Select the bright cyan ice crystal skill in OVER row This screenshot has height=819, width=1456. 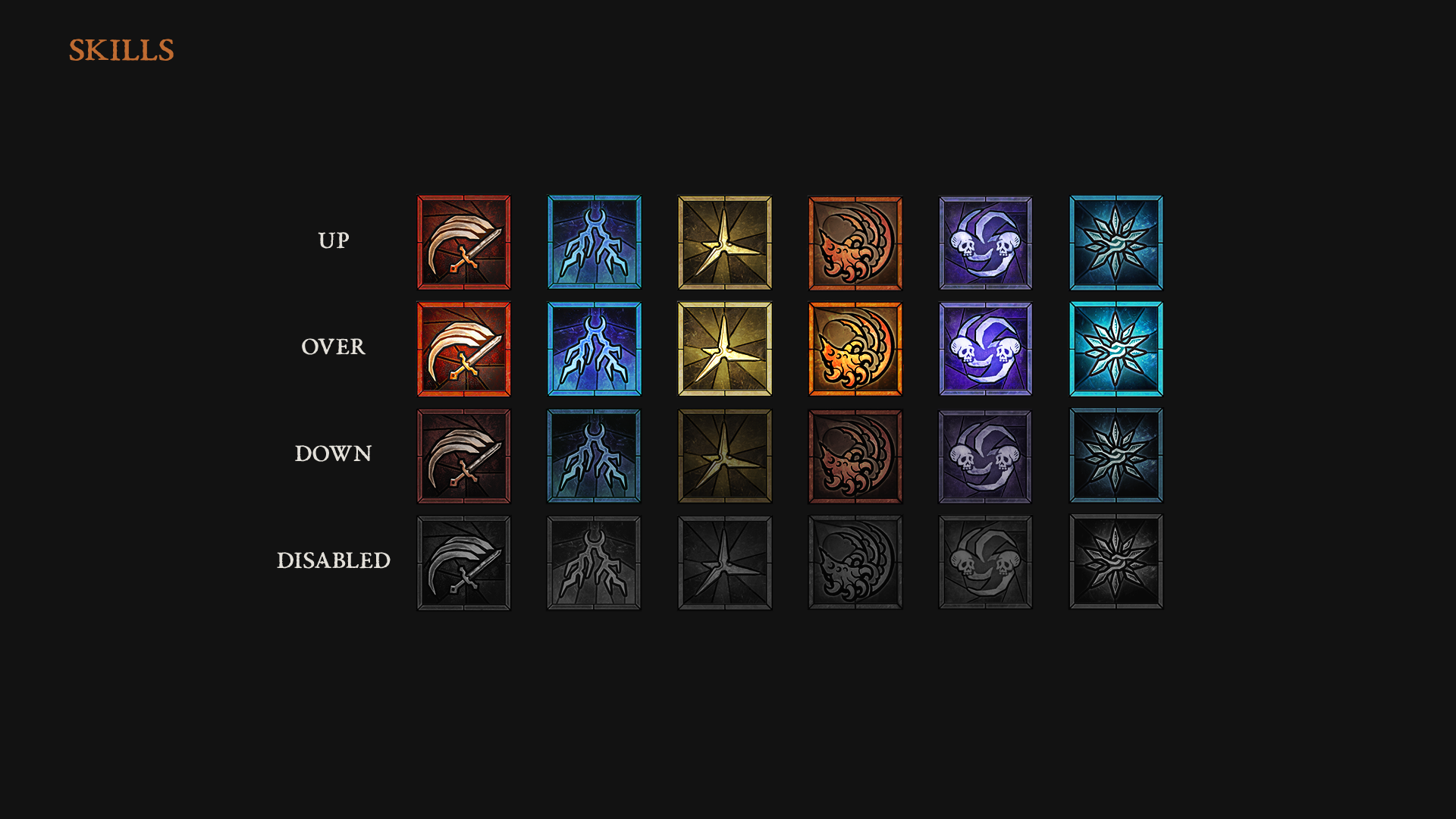coord(1116,349)
